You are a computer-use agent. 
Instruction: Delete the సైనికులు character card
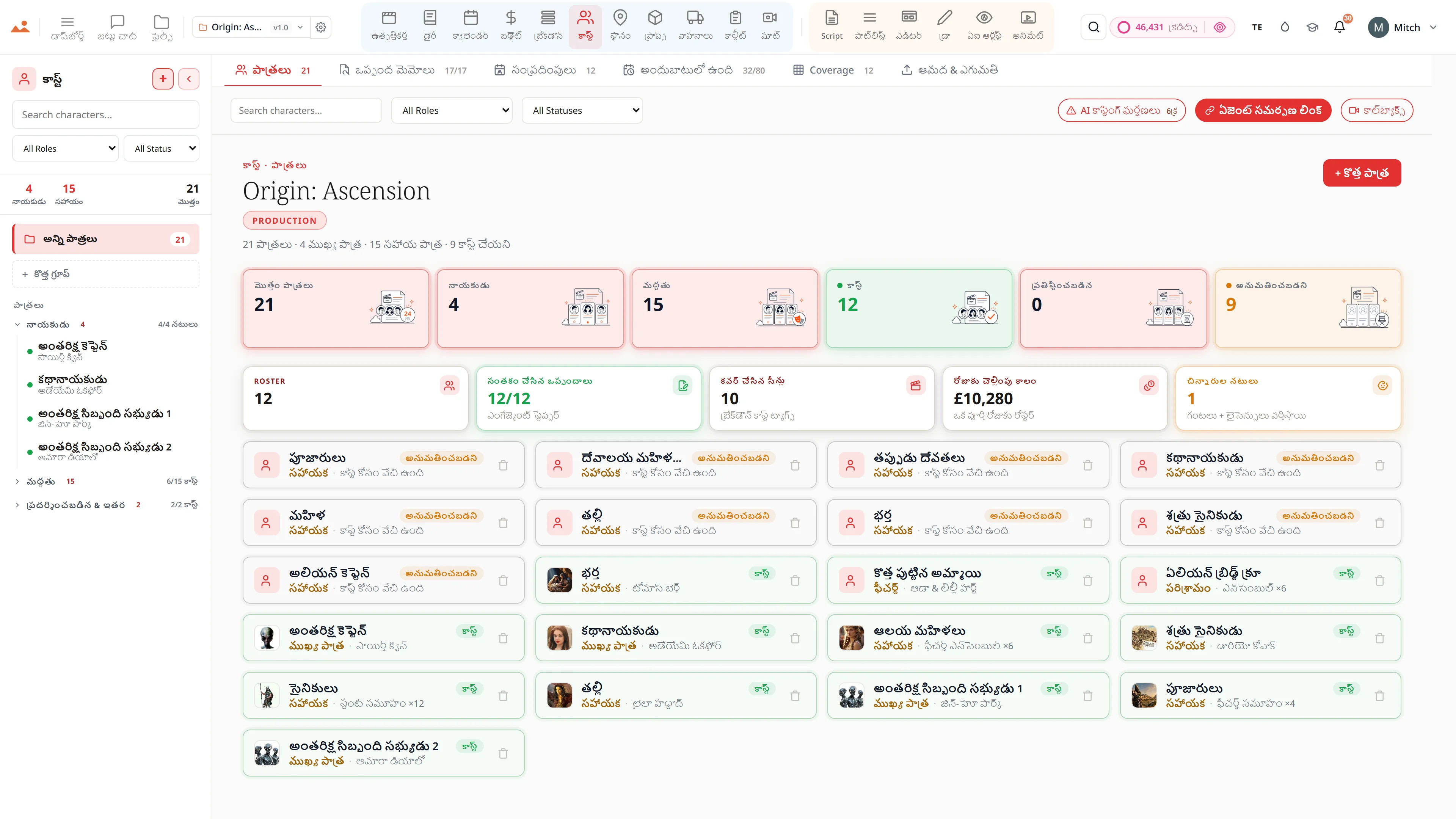pyautogui.click(x=503, y=695)
